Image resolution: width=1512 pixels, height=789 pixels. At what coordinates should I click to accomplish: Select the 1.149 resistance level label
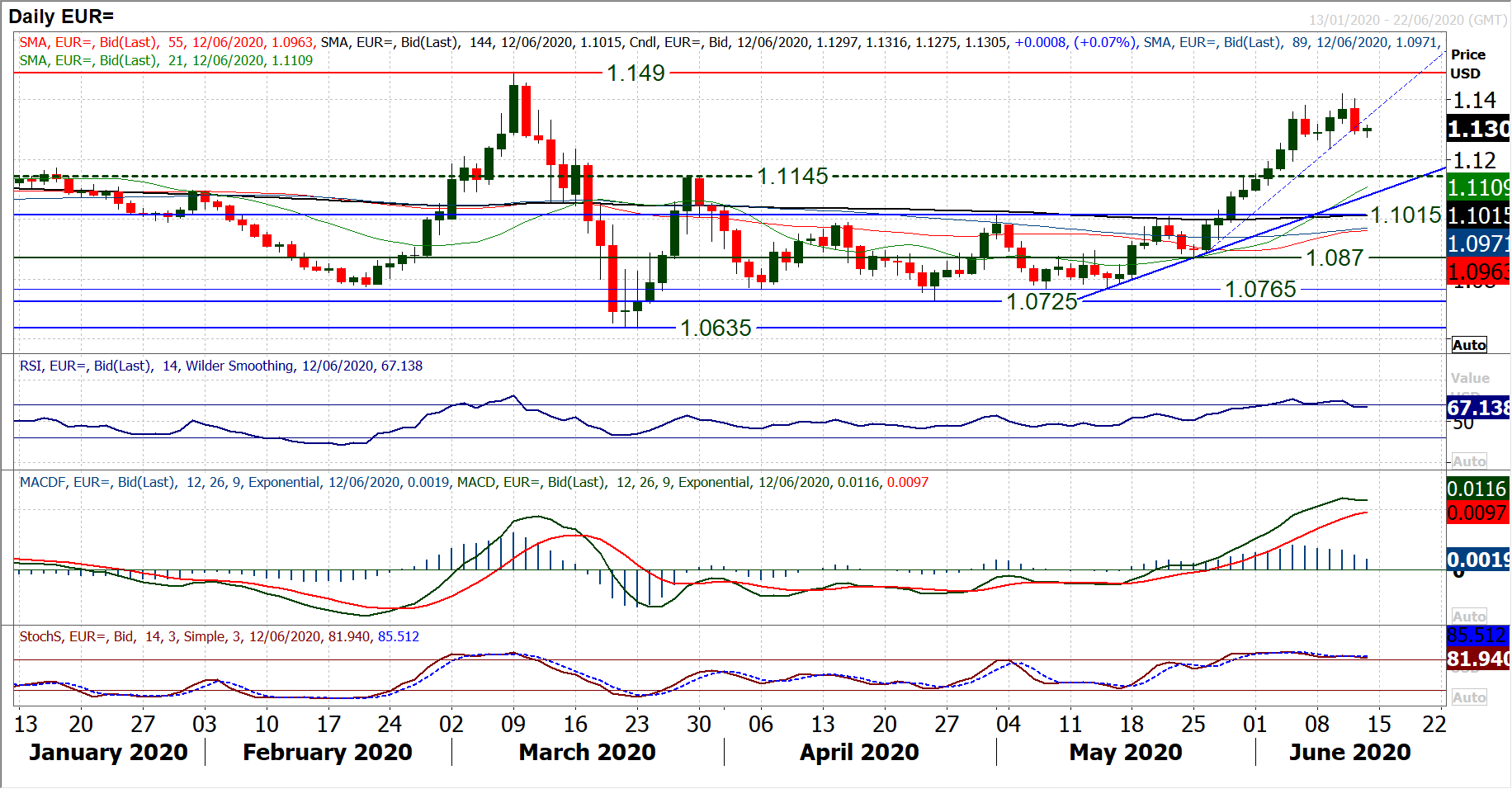636,73
